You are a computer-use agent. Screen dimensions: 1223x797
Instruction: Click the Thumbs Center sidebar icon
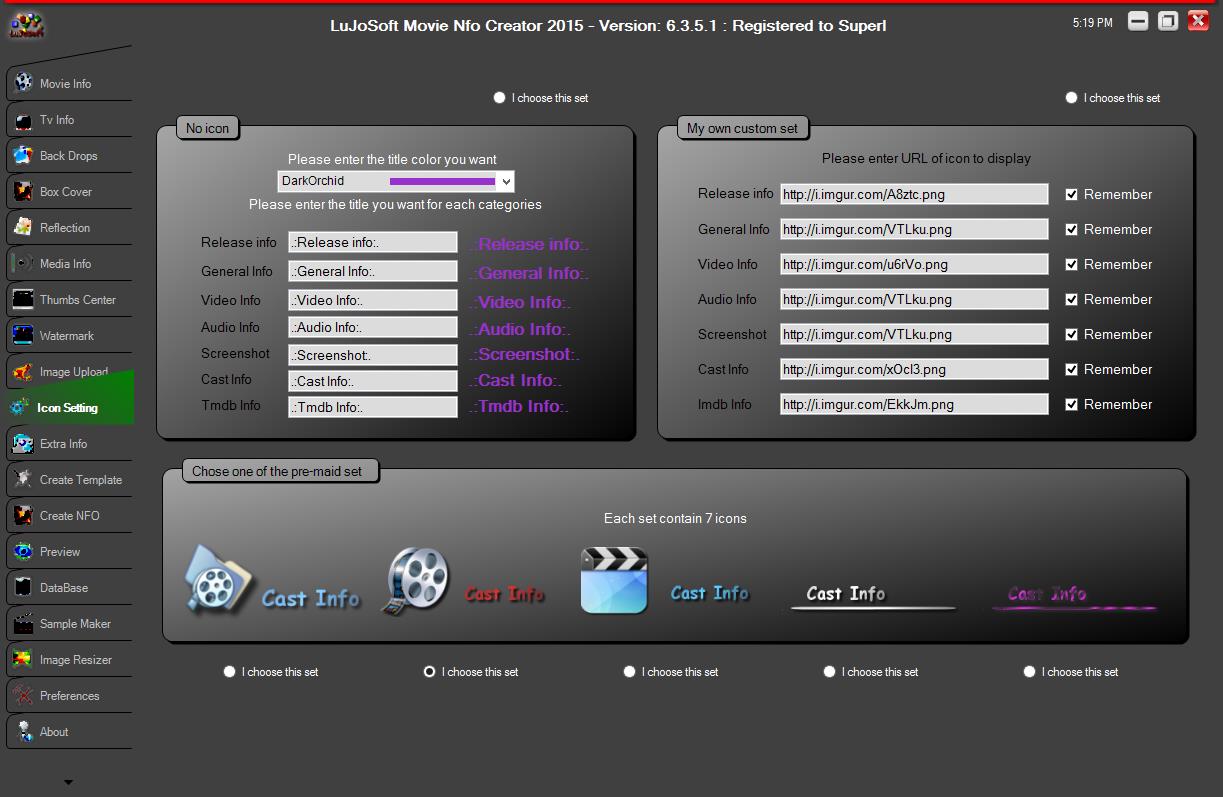(x=23, y=299)
